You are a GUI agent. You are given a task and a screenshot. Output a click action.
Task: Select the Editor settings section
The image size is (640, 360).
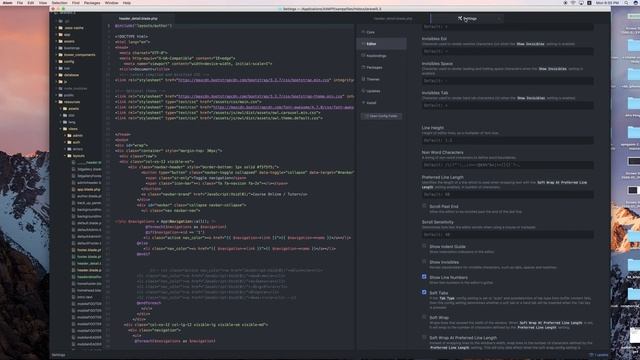pos(381,44)
